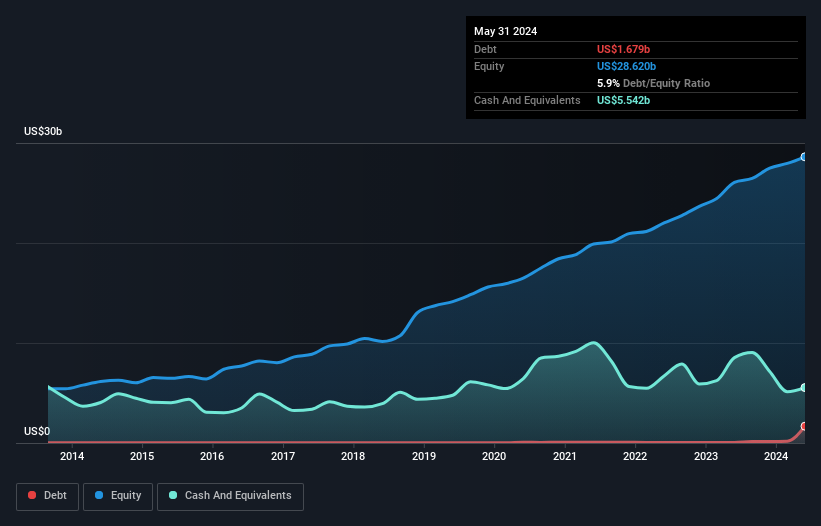Click the 2020 x-axis label
The width and height of the screenshot is (821, 526).
pos(494,456)
